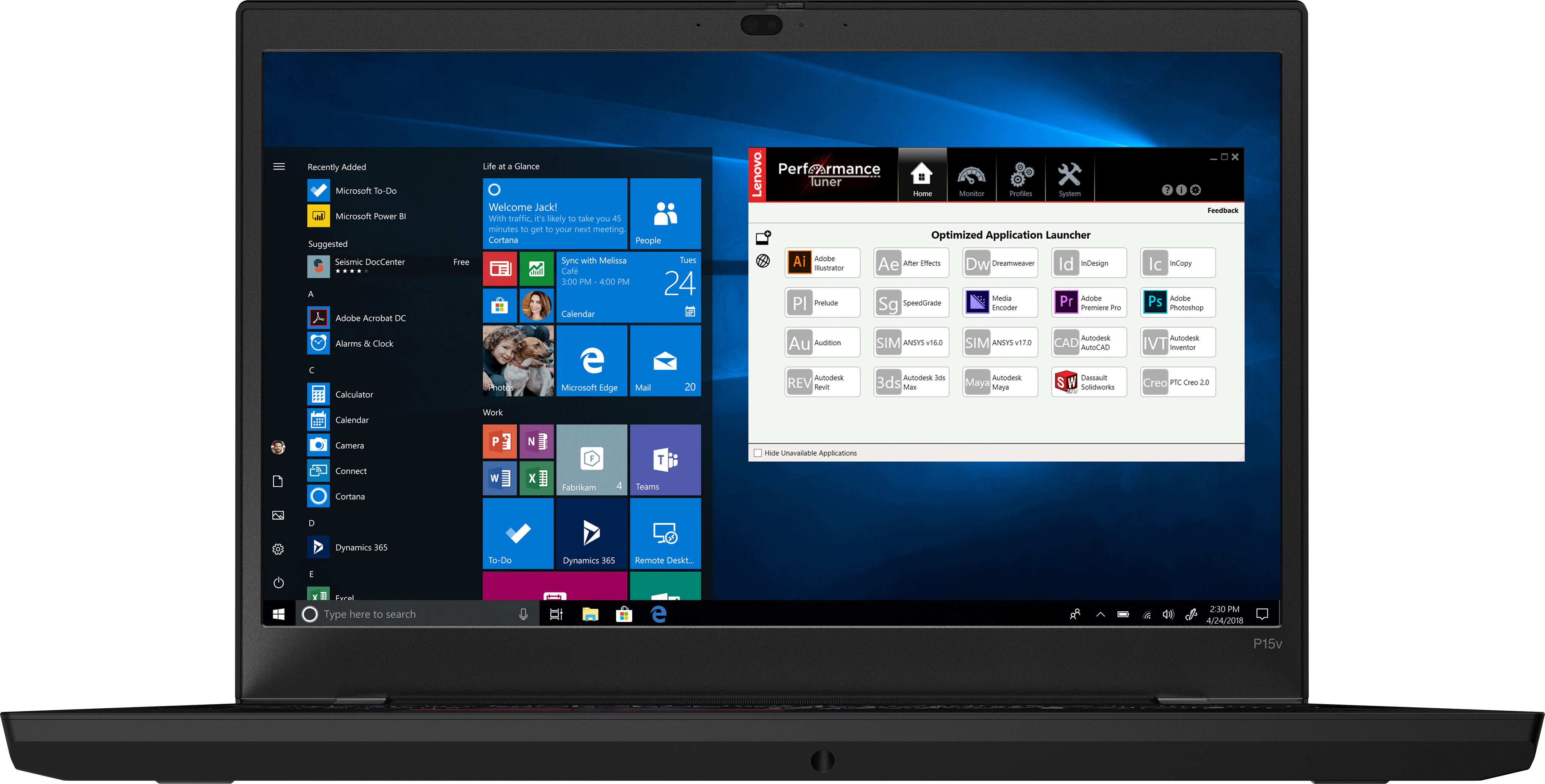This screenshot has height=784, width=1545.
Task: Launch ANSYS v16.0
Action: (911, 342)
